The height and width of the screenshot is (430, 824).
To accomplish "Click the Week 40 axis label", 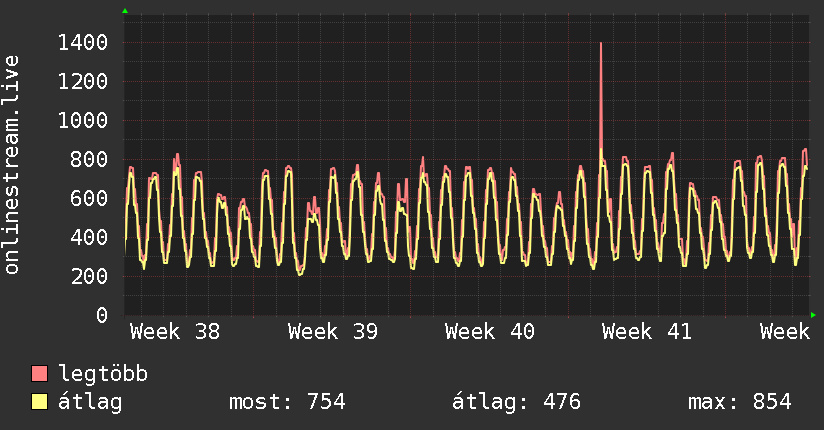I will pos(490,332).
